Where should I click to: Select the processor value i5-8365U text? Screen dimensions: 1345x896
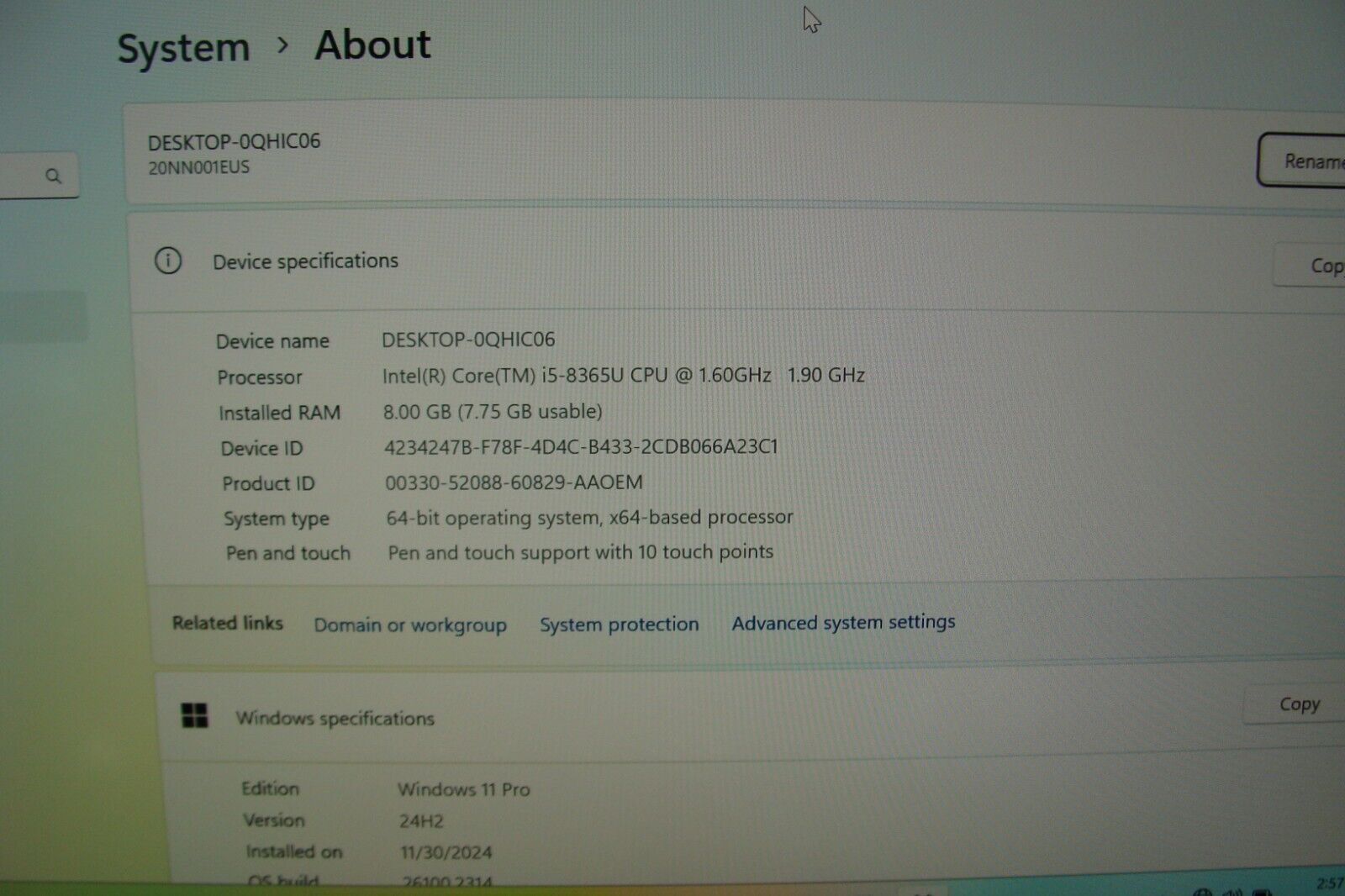[623, 376]
